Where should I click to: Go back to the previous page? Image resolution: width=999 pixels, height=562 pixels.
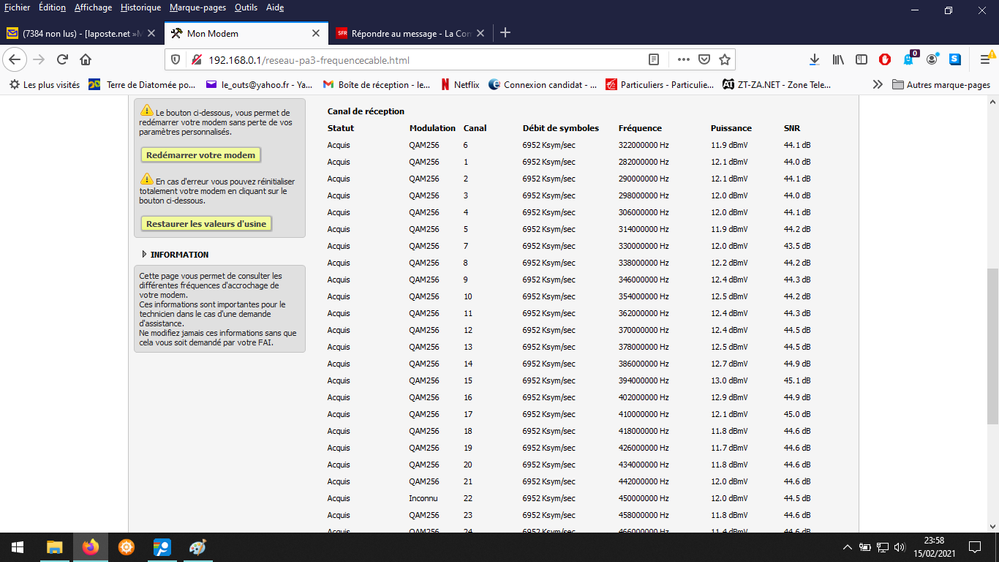pyautogui.click(x=15, y=60)
